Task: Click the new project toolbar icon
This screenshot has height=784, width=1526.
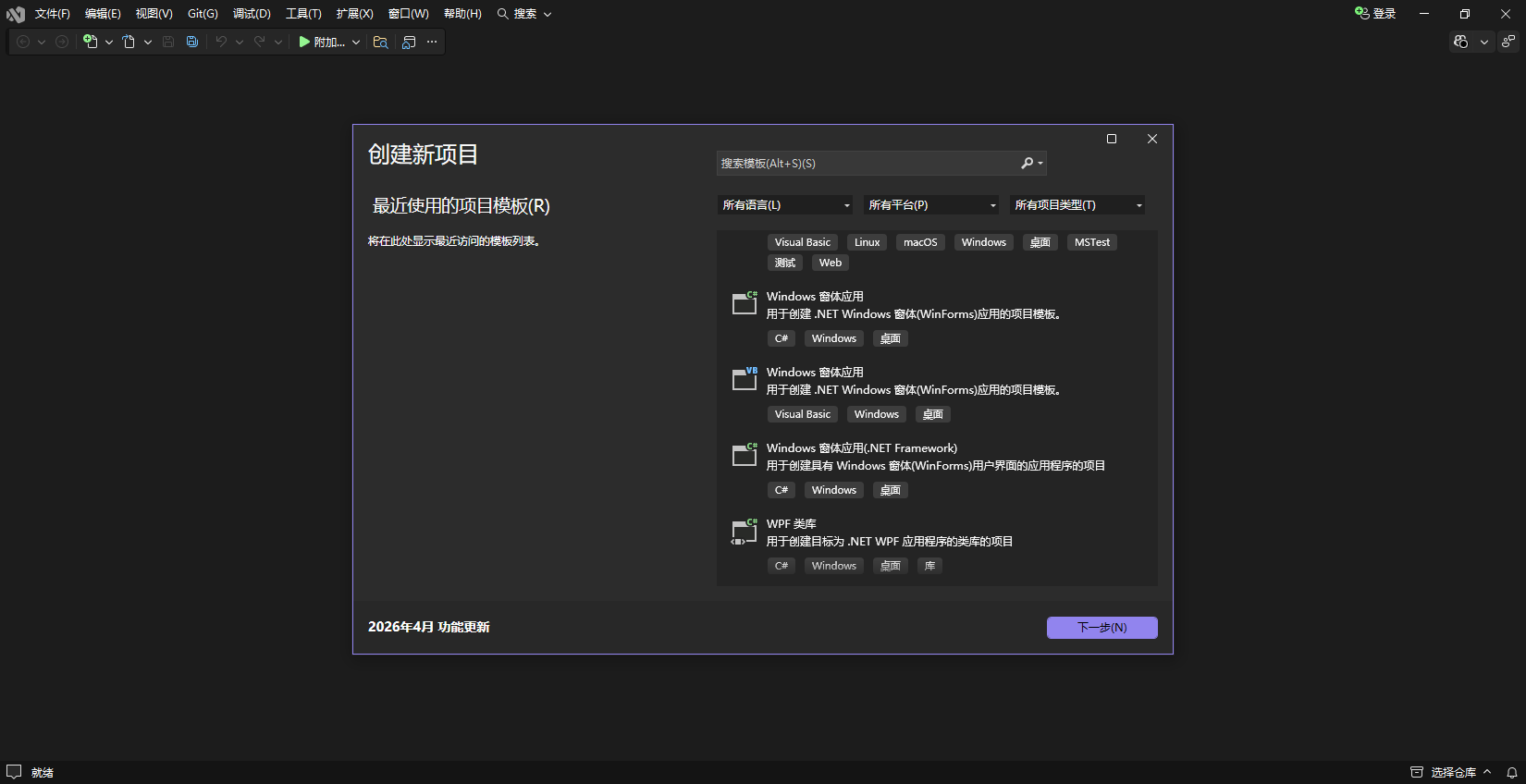Action: click(90, 42)
